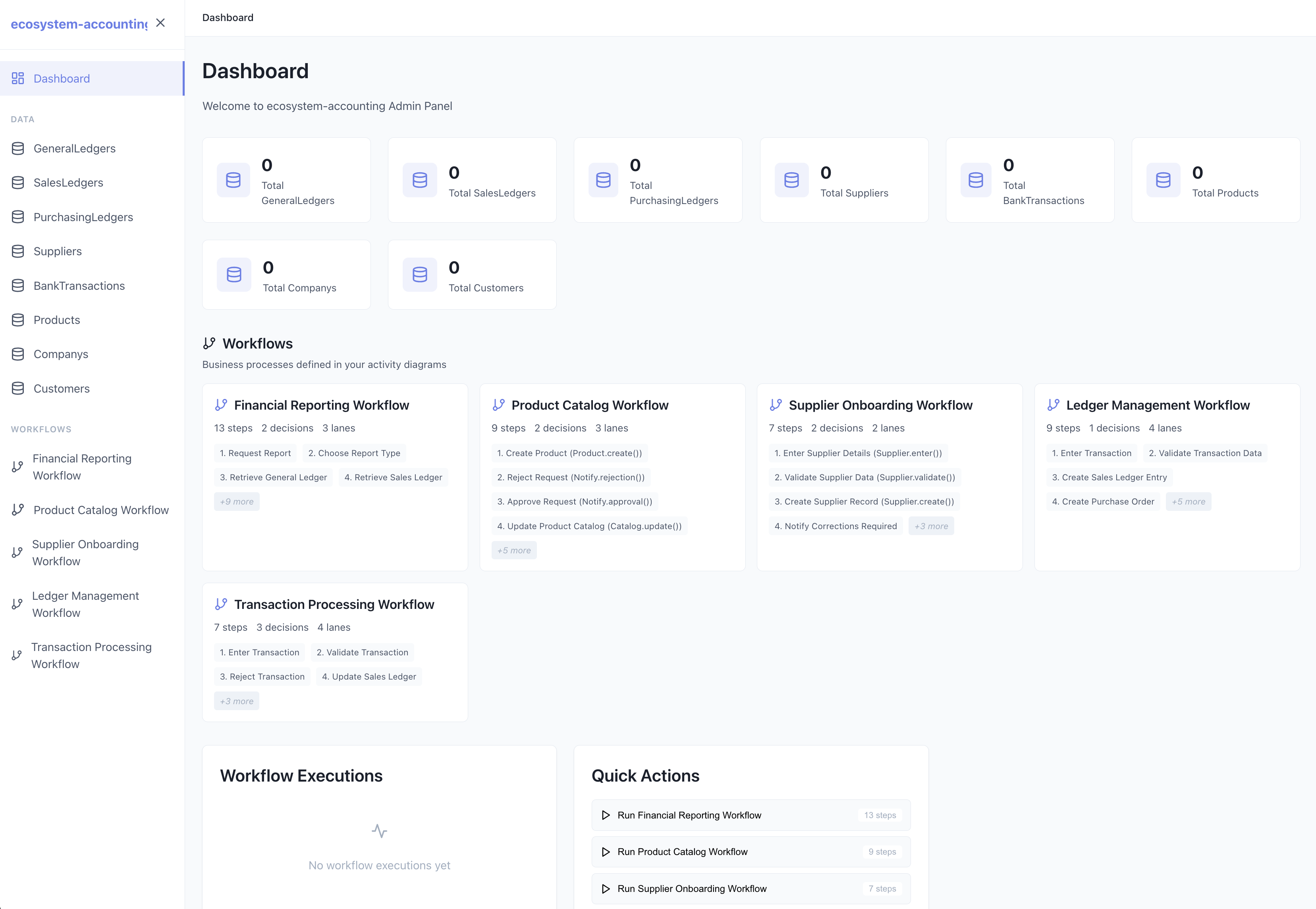The width and height of the screenshot is (1316, 909).
Task: Select PurchasingLedgers in the sidebar
Action: [83, 217]
